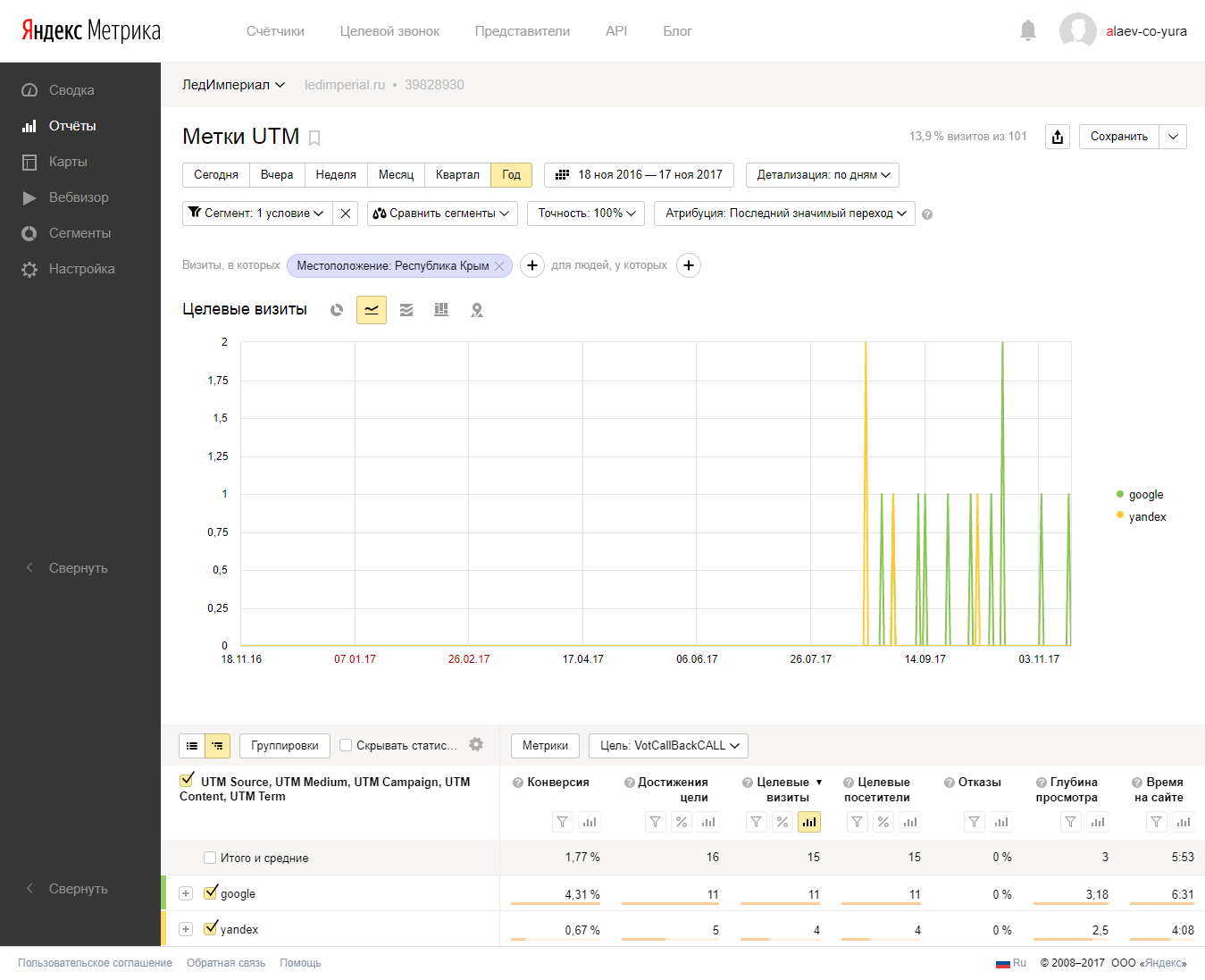
Task: Add a visit condition with plus button
Action: (x=532, y=265)
